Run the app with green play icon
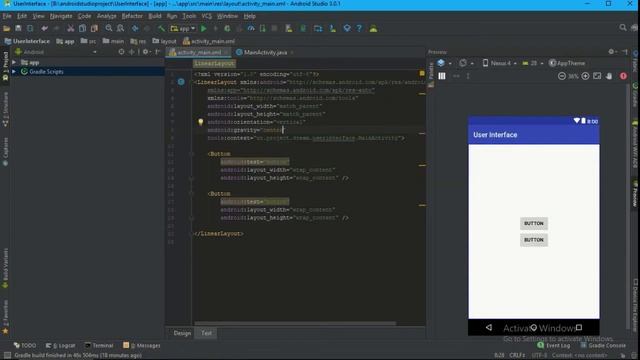640x360 pixels. tap(204, 29)
